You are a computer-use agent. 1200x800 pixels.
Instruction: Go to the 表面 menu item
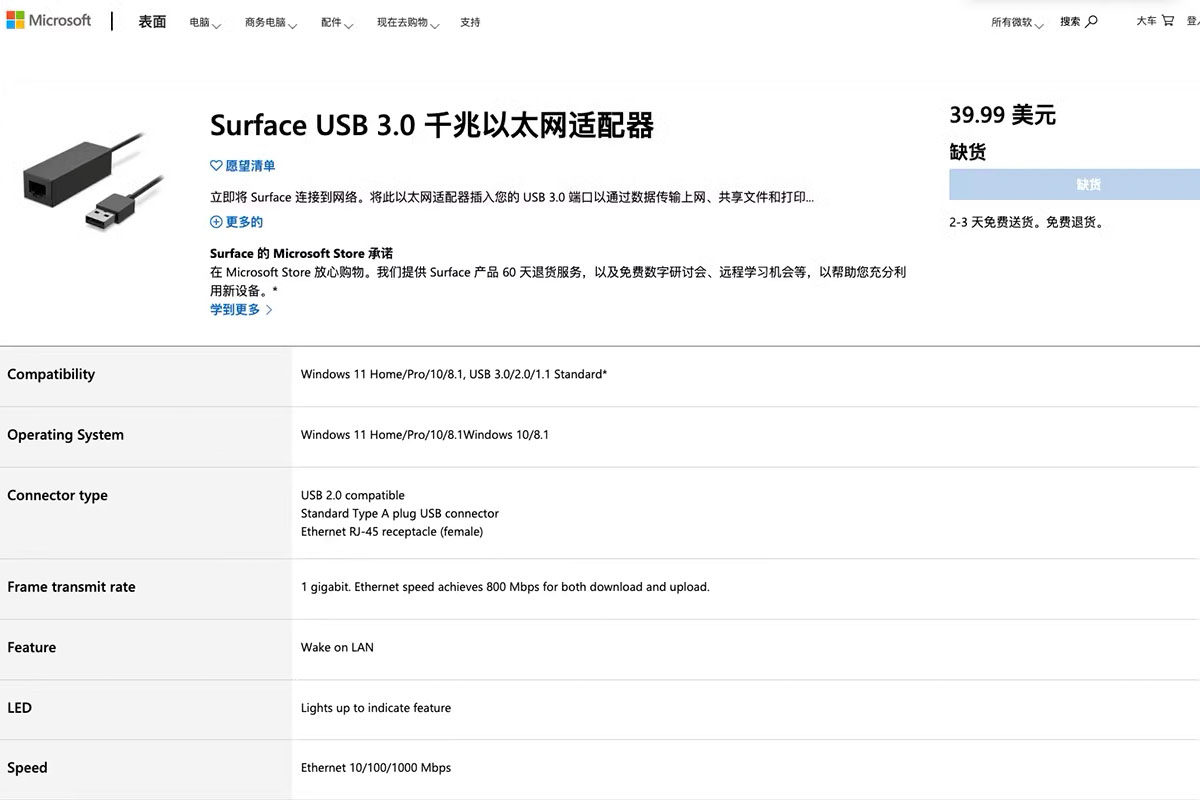click(x=152, y=22)
